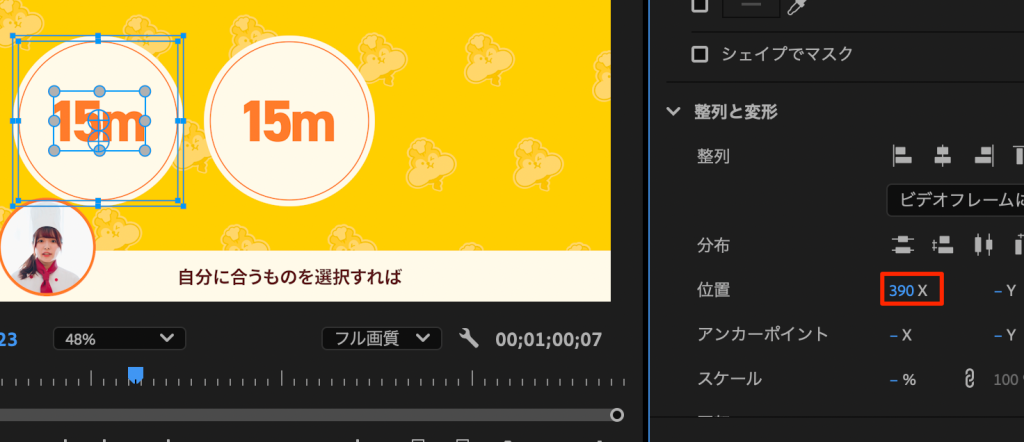The width and height of the screenshot is (1024, 442).
Task: Click the third distribute icon in 分布 row
Action: [x=983, y=244]
